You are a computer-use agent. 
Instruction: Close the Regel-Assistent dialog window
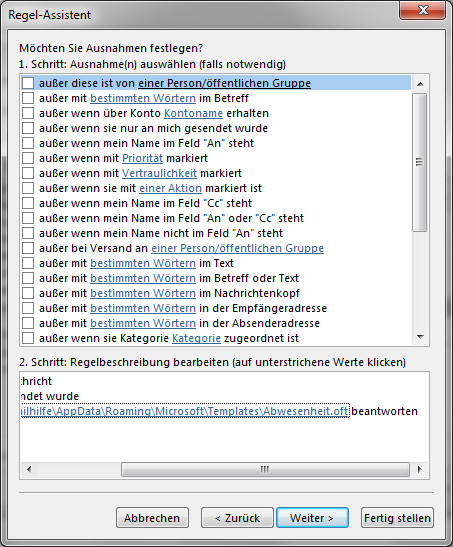click(423, 10)
